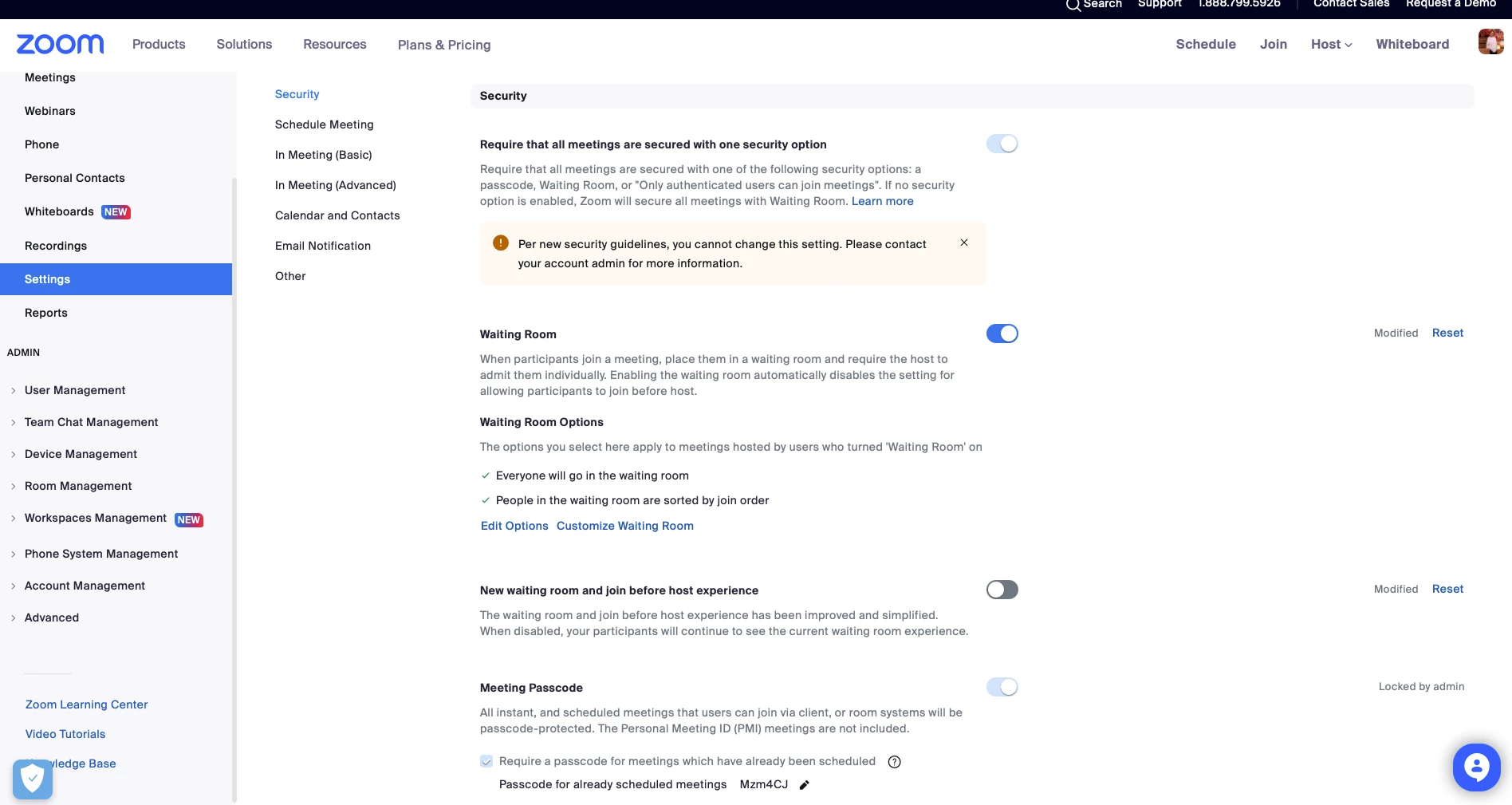Jump to Schedule Meeting settings

pos(324,124)
